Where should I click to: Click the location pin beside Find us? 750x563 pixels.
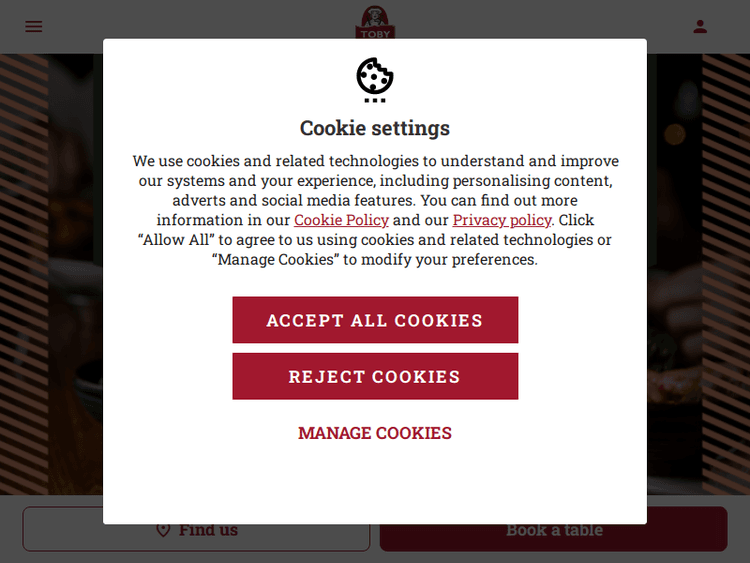163,530
